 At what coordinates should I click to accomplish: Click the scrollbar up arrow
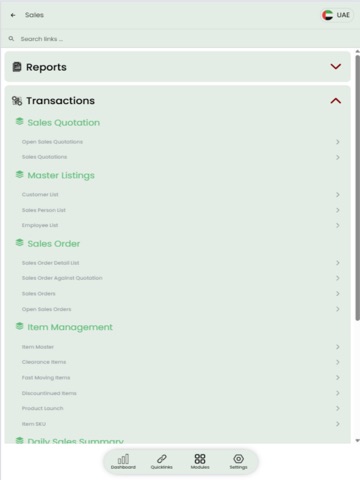(357, 51)
